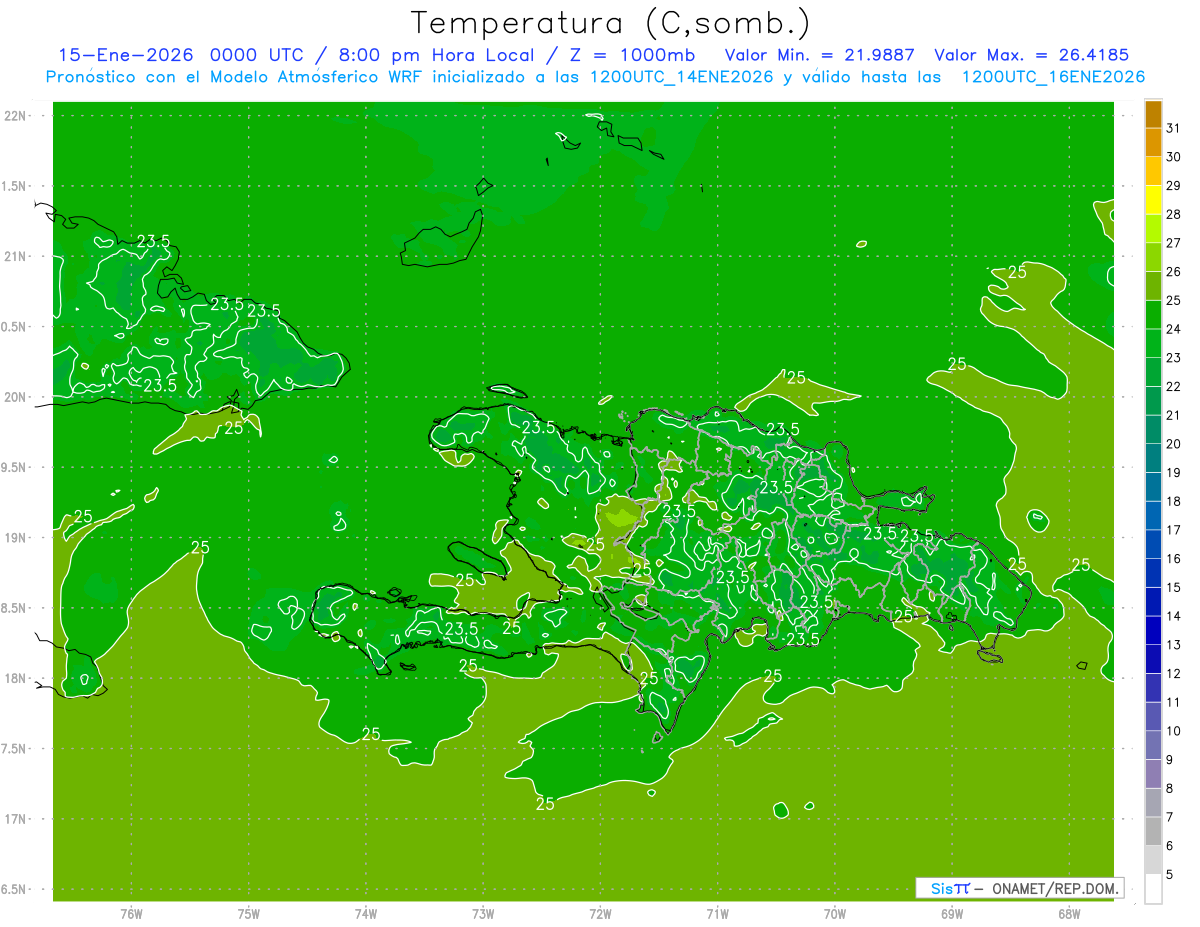Pick the white legend swatch below 5
This screenshot has width=1200, height=927.
(1153, 888)
